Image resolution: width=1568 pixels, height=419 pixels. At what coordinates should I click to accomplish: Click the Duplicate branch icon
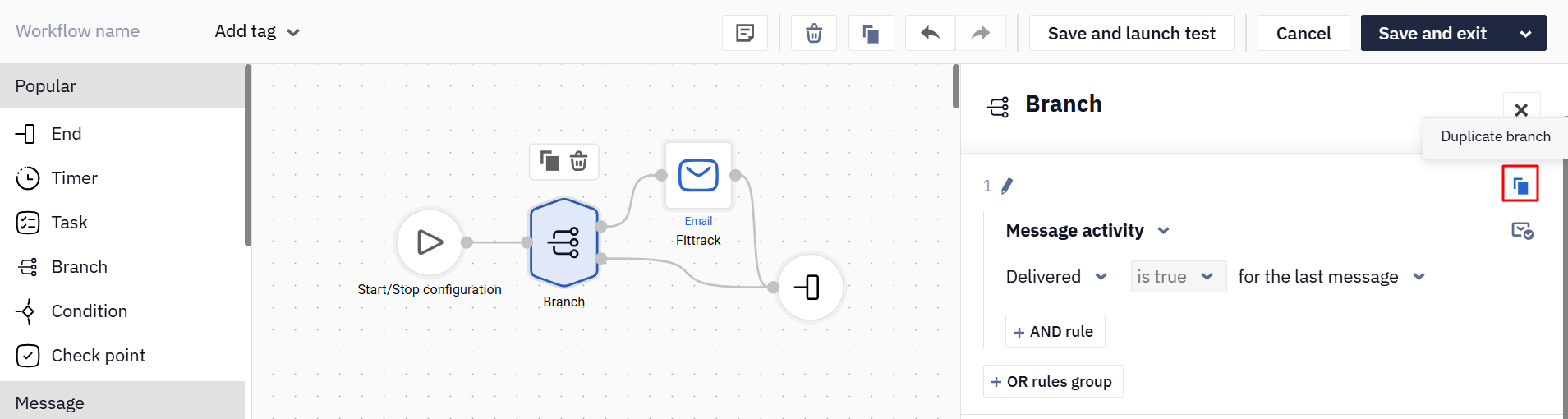pyautogui.click(x=1520, y=186)
